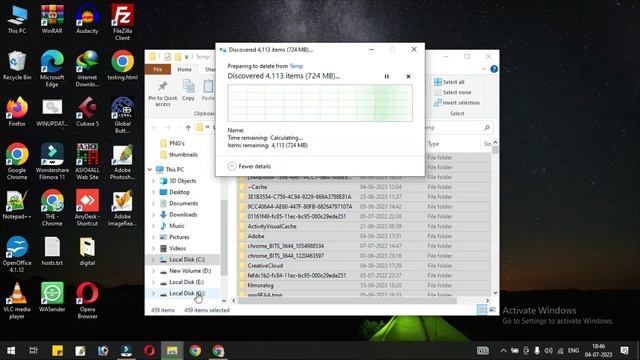Viewport: 640px width, 360px height.
Task: Select the ~Cache folder row
Action: [x=364, y=187]
